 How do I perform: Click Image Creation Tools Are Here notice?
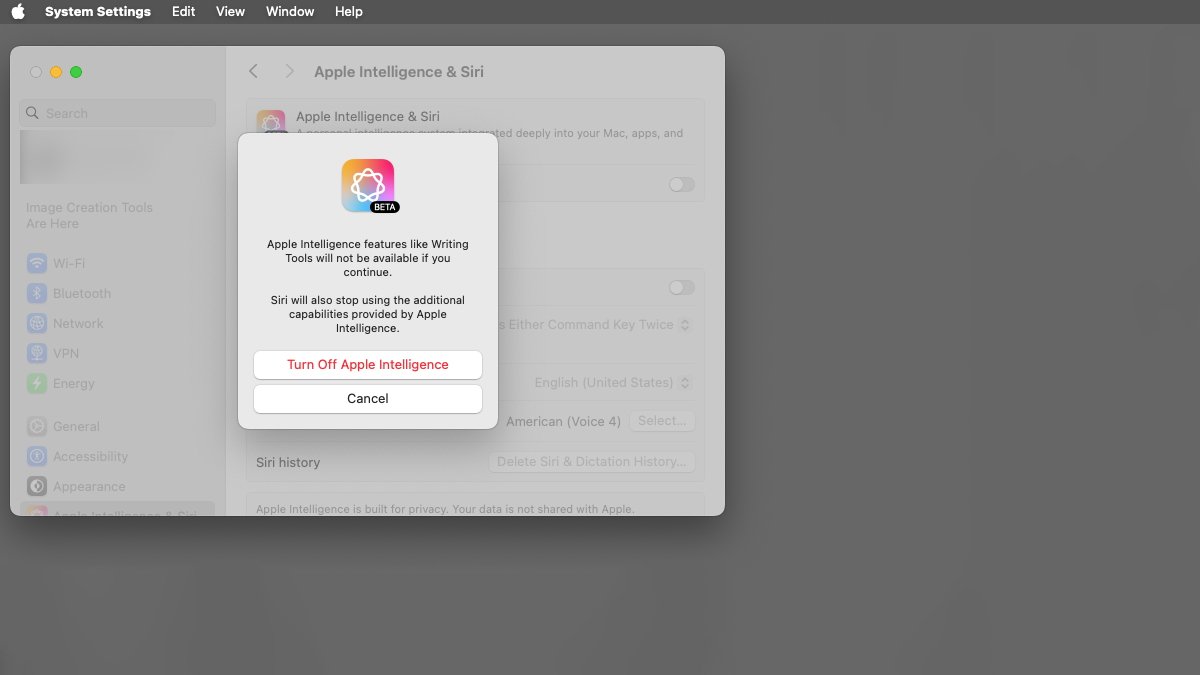(x=89, y=216)
